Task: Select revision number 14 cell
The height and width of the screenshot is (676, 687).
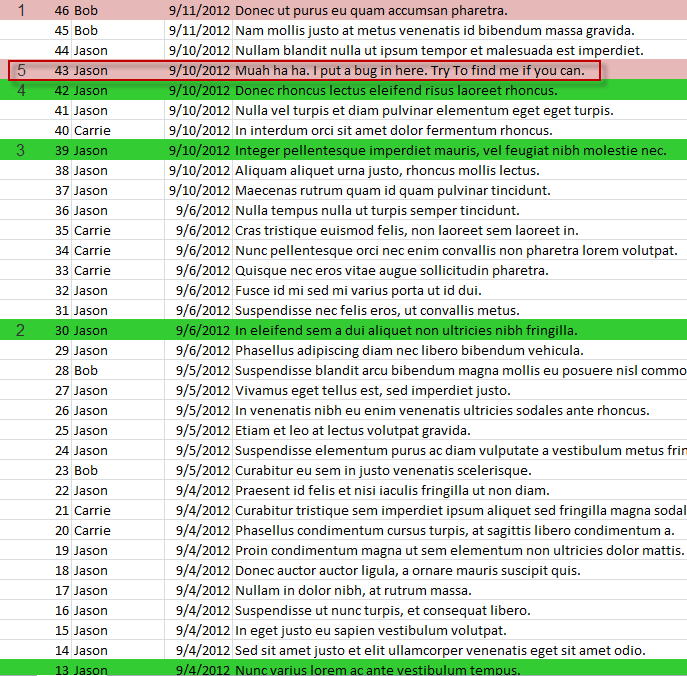Action: [62, 651]
